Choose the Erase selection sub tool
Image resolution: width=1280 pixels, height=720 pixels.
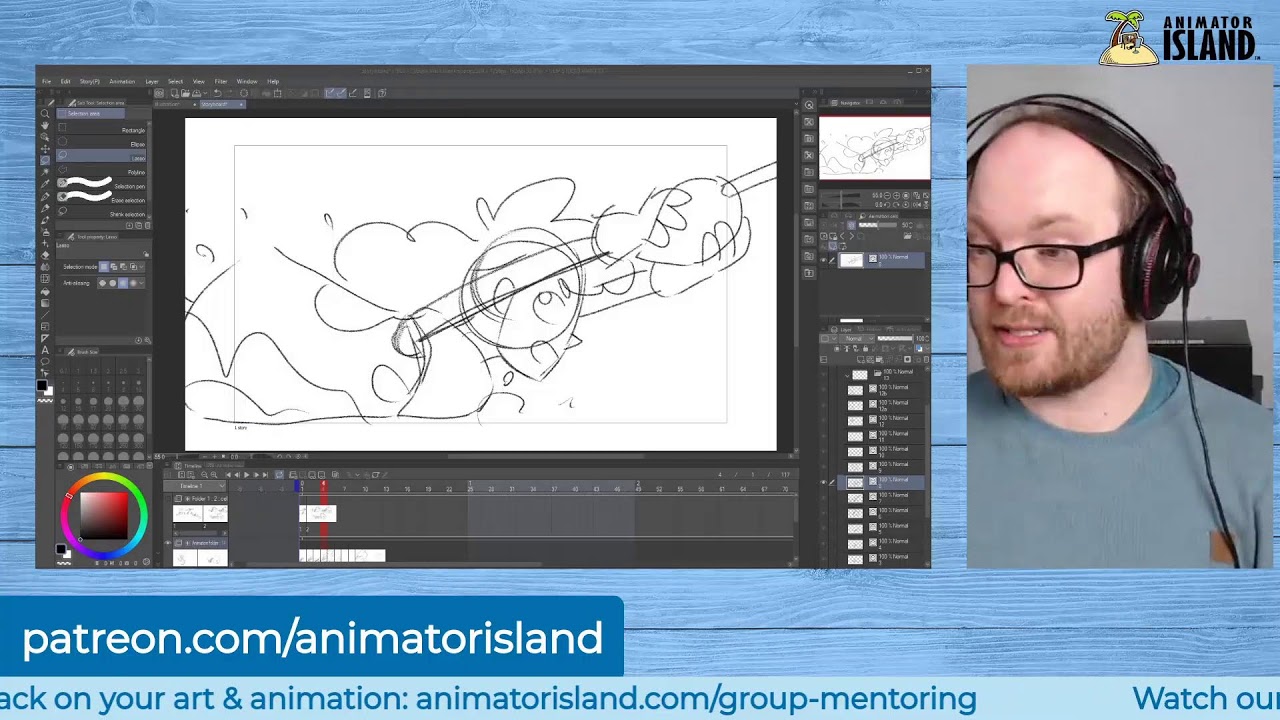click(x=101, y=200)
